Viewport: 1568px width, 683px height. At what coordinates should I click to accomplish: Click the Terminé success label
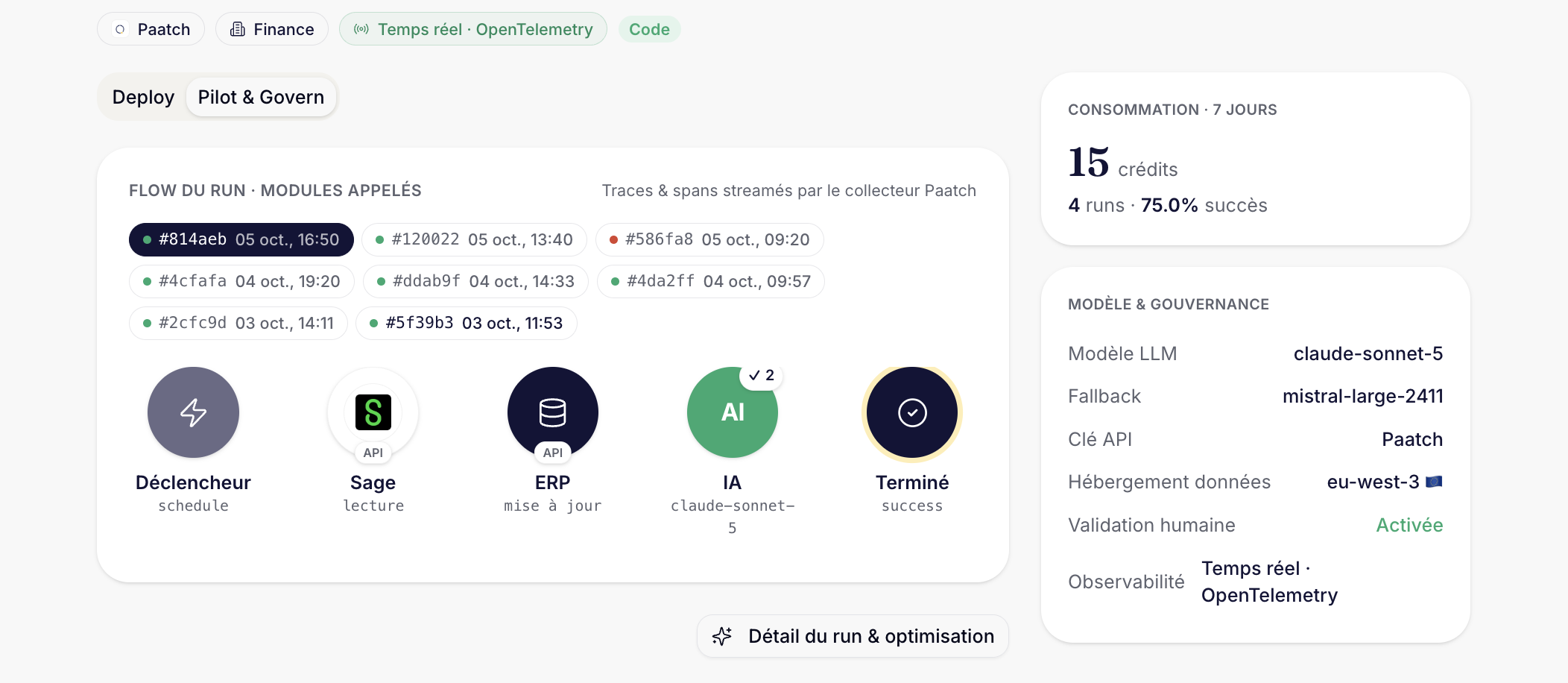pos(912,494)
